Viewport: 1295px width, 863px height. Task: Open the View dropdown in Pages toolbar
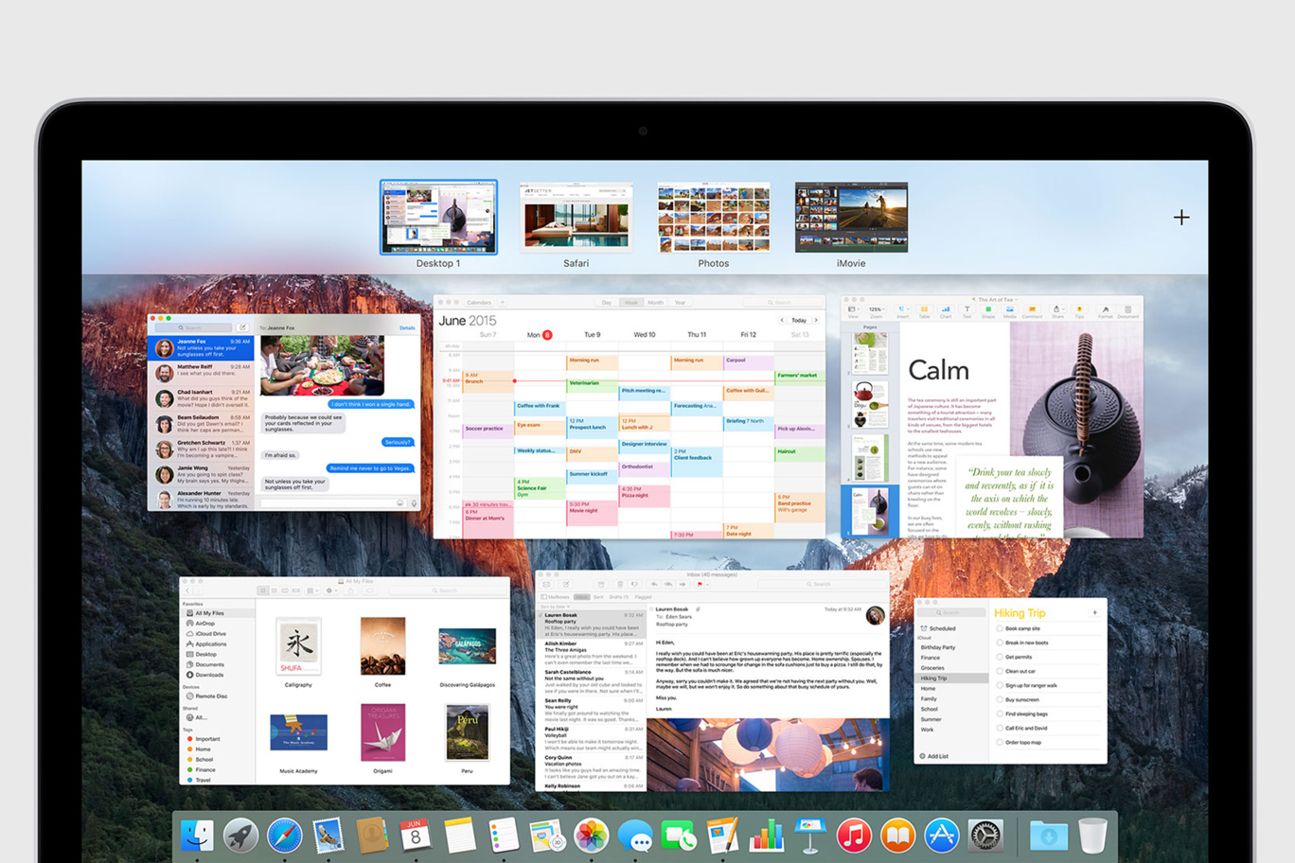[853, 311]
